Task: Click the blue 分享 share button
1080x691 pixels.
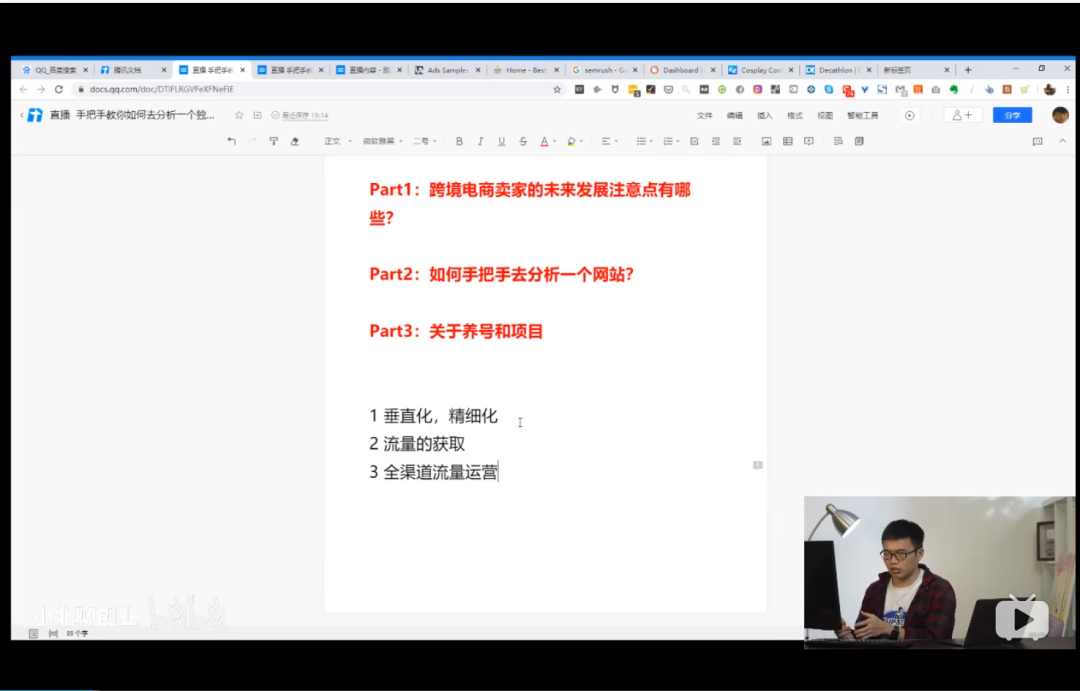Action: (1012, 115)
